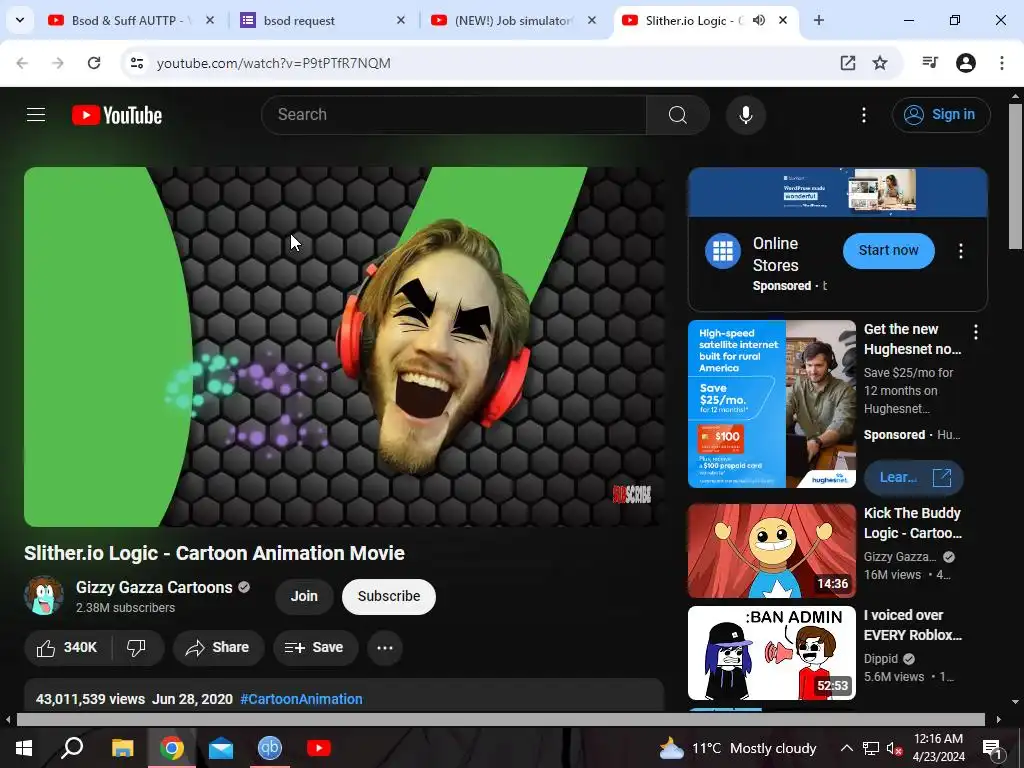Image resolution: width=1024 pixels, height=768 pixels.
Task: Open the YouTube guide hamburger menu
Action: (36, 115)
